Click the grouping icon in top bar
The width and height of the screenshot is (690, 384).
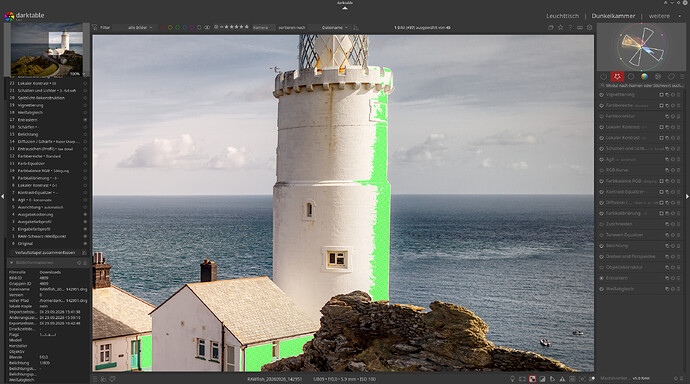coord(551,27)
